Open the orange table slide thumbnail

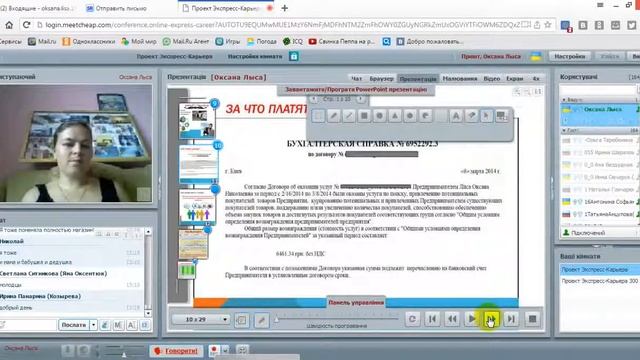coord(193,244)
